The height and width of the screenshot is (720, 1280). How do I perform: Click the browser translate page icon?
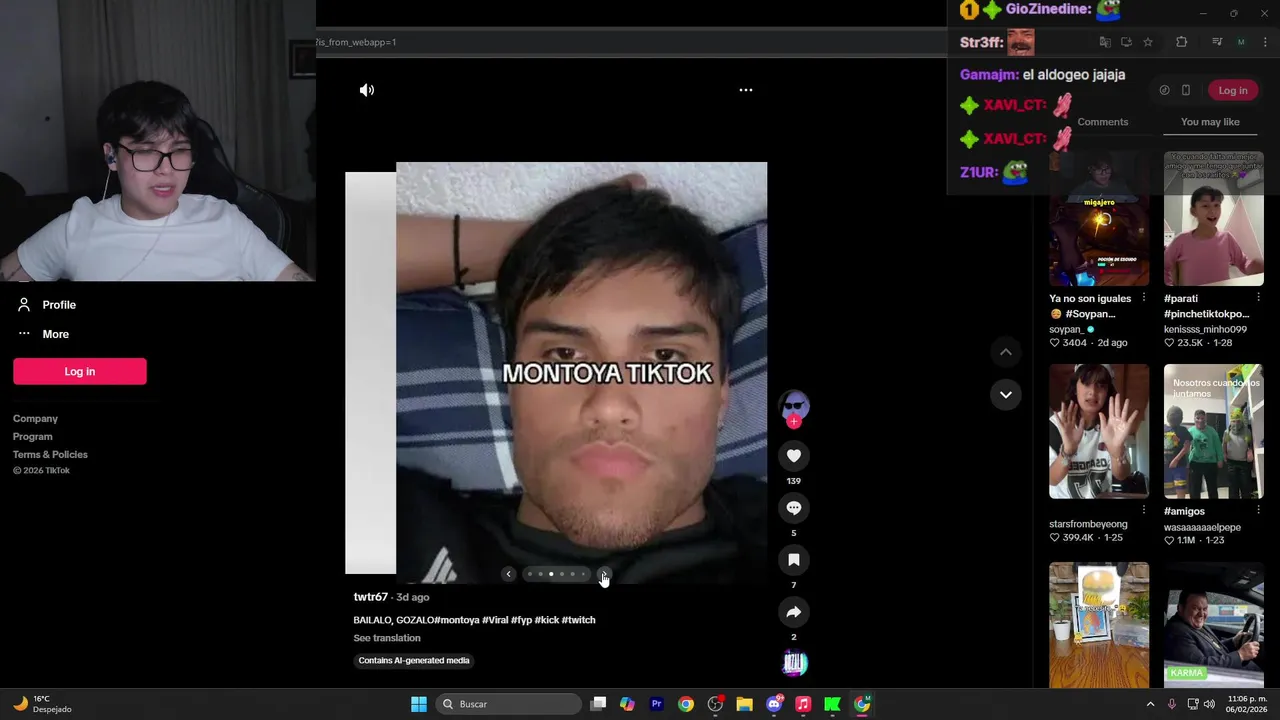pyautogui.click(x=1105, y=42)
